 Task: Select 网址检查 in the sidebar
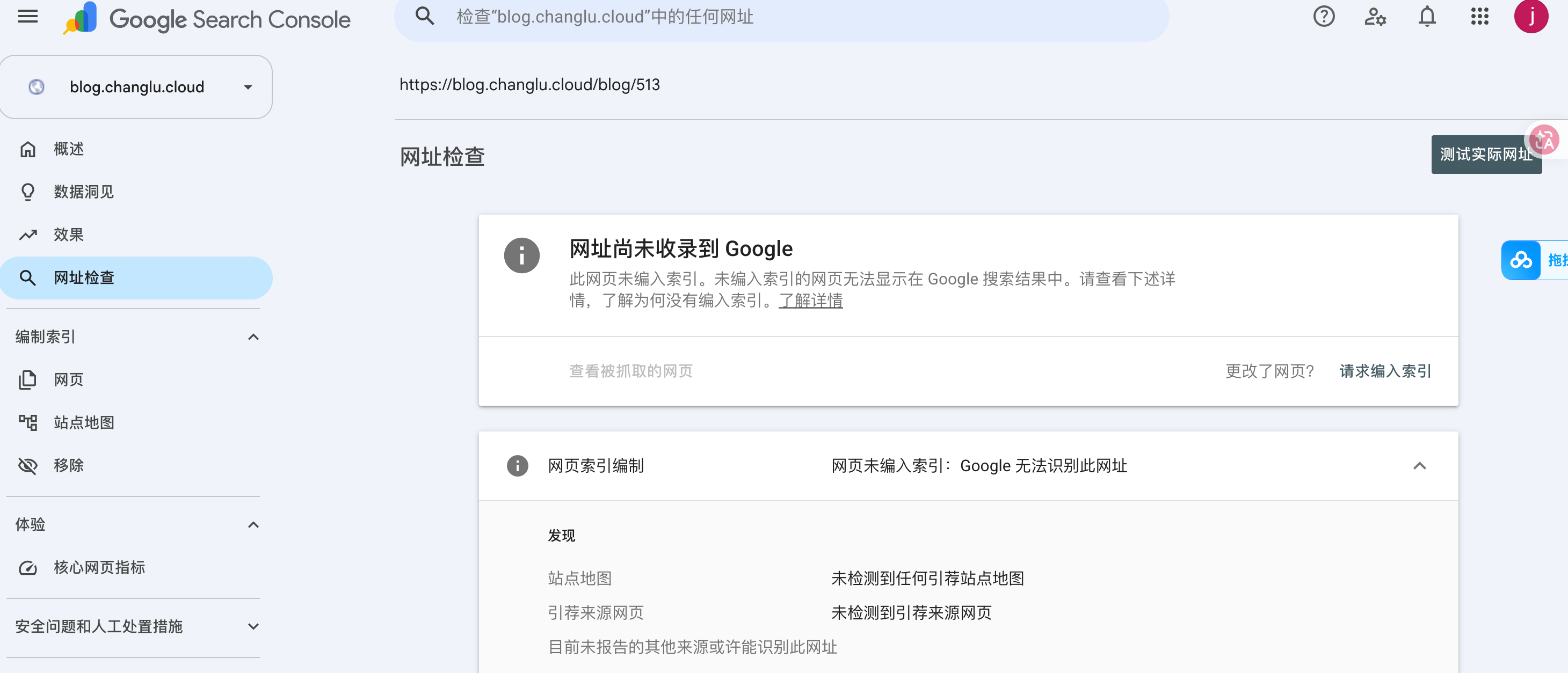[x=136, y=278]
